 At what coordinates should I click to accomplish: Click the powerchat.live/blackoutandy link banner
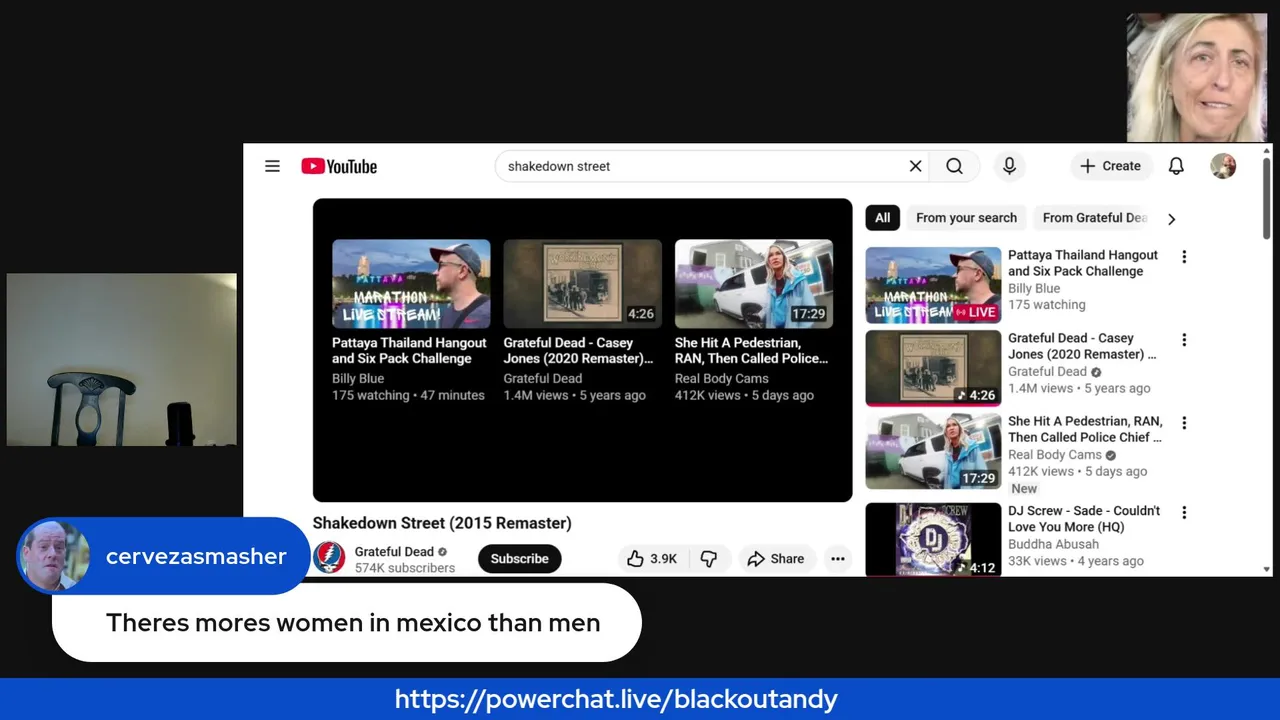[x=616, y=699]
